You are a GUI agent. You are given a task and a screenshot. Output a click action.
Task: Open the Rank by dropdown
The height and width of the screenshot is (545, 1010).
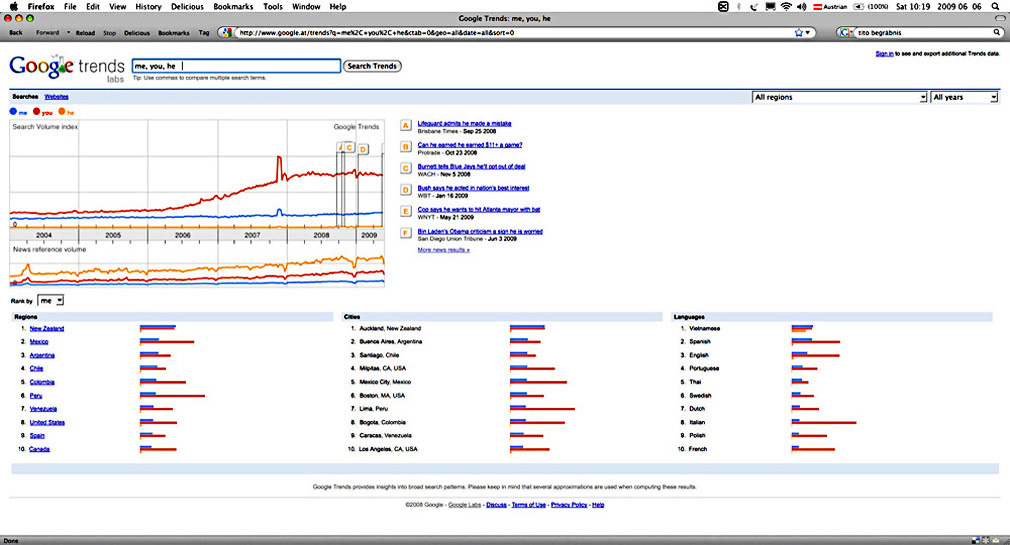click(x=51, y=300)
